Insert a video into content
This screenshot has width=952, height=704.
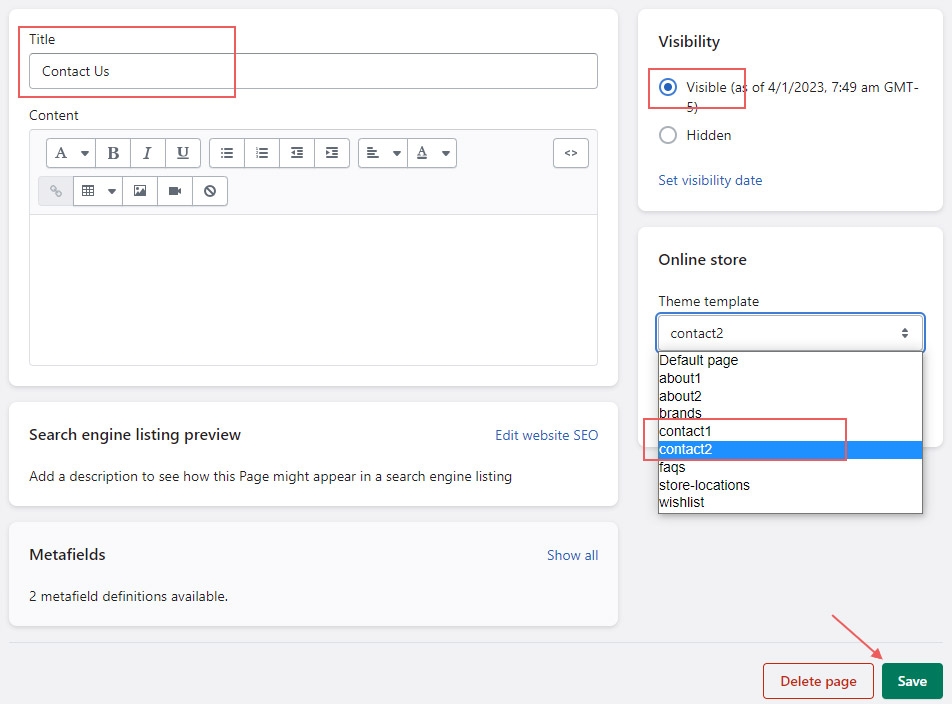[x=175, y=191]
